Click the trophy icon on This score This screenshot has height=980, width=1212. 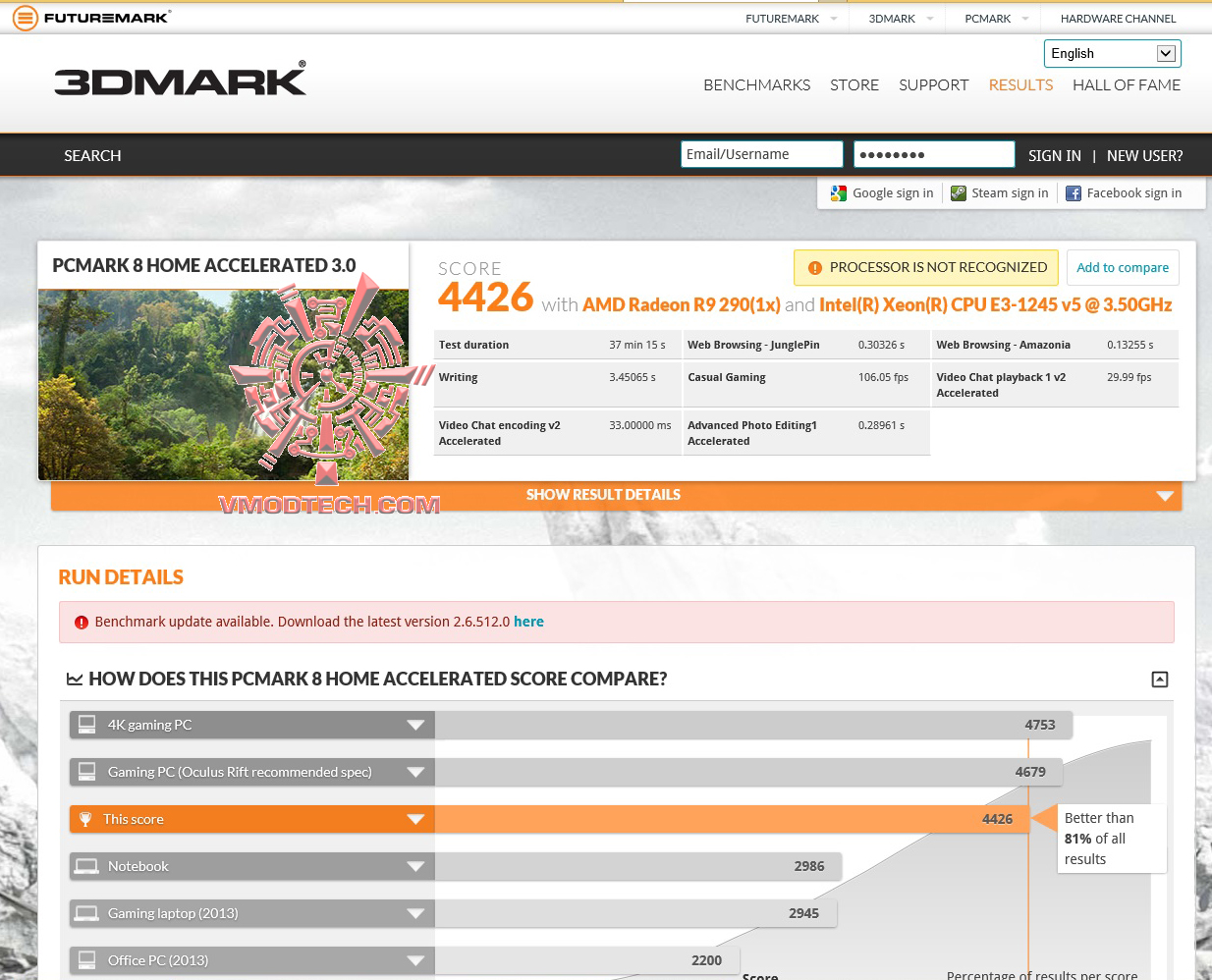tap(85, 819)
